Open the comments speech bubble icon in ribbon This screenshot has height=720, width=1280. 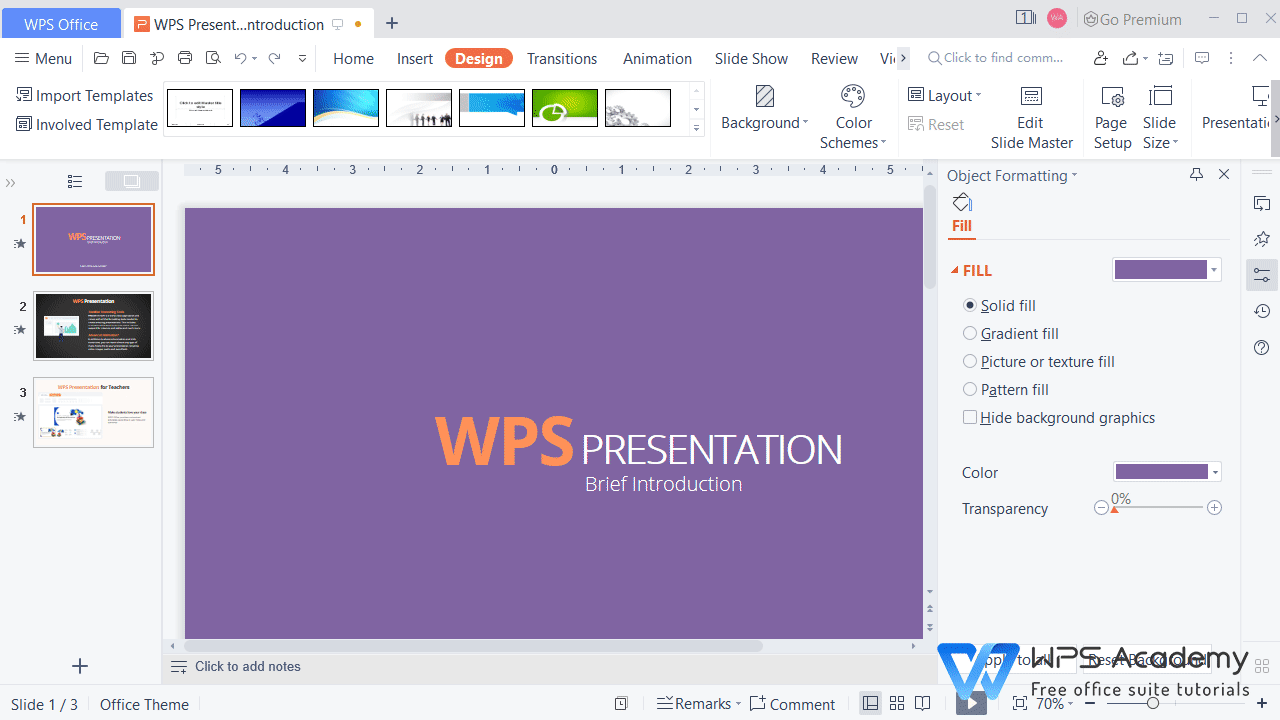point(1202,58)
